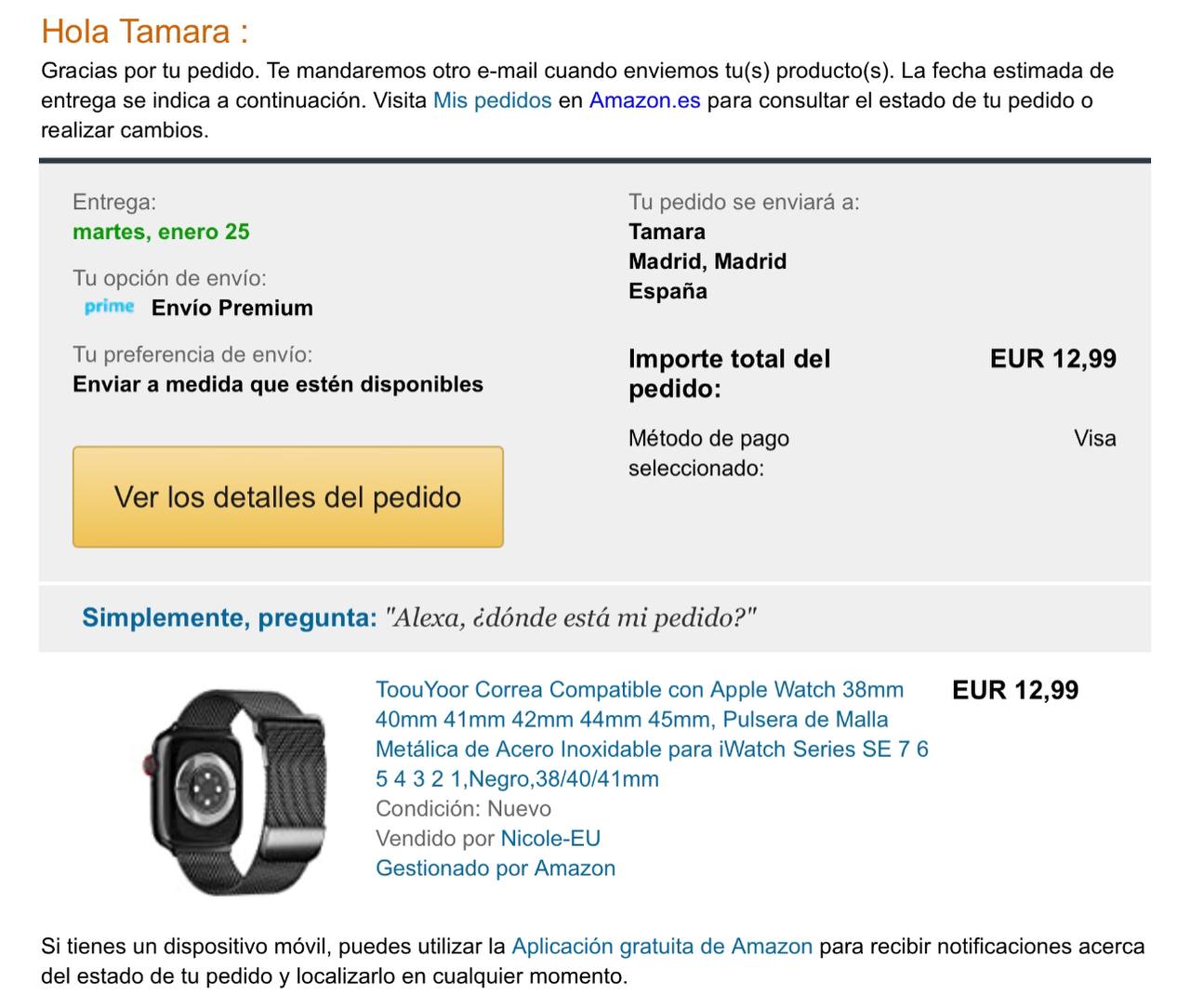Viewport: 1190px width, 1008px height.
Task: Click Ver los detalles del pedido
Action: tap(288, 497)
